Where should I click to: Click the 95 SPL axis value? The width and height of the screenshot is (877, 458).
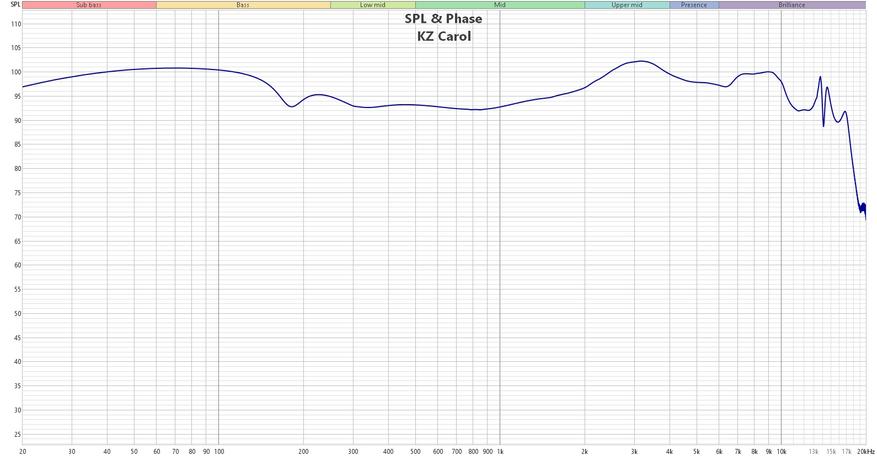tap(17, 96)
